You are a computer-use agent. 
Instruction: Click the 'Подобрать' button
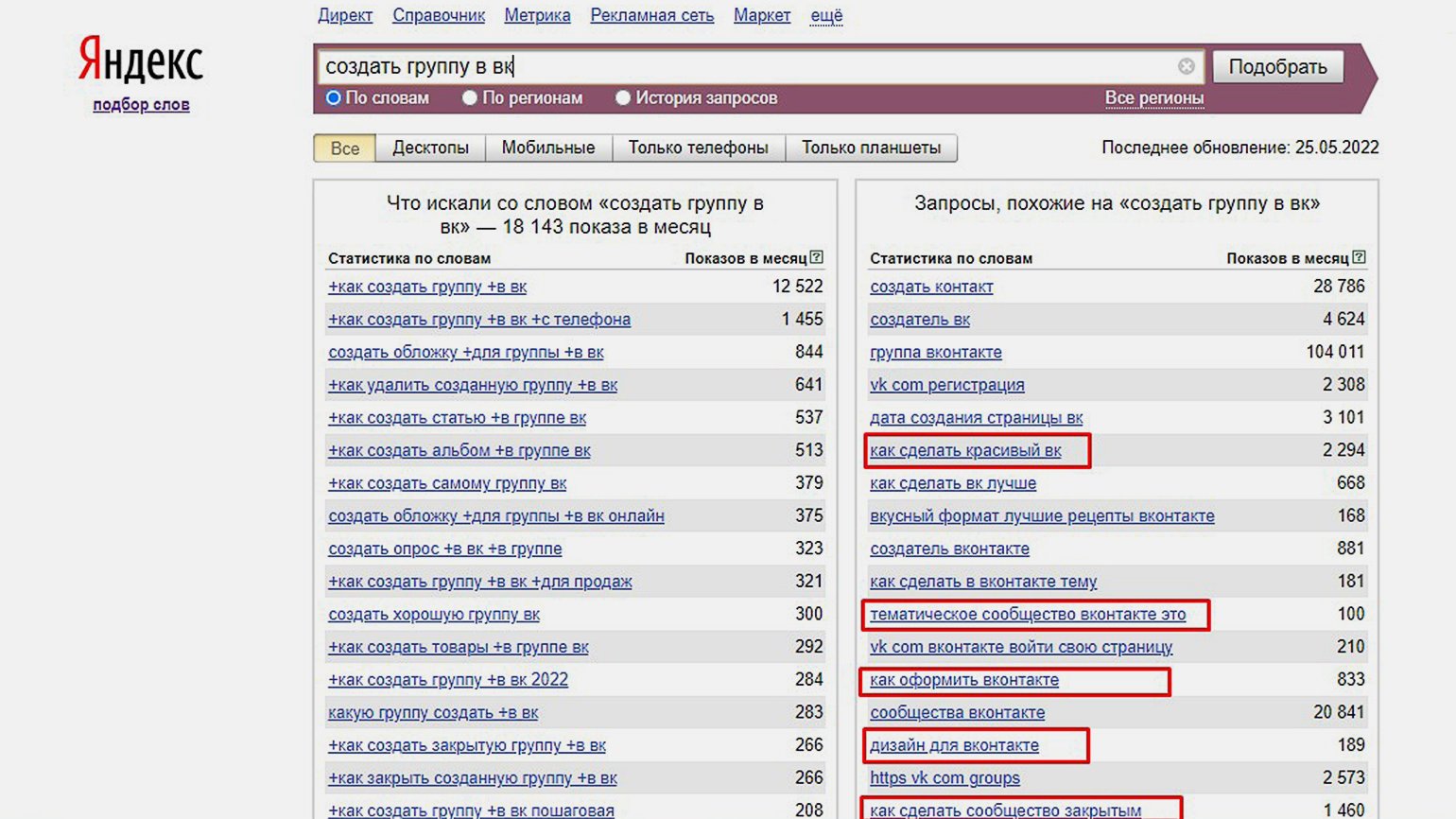pos(1277,66)
